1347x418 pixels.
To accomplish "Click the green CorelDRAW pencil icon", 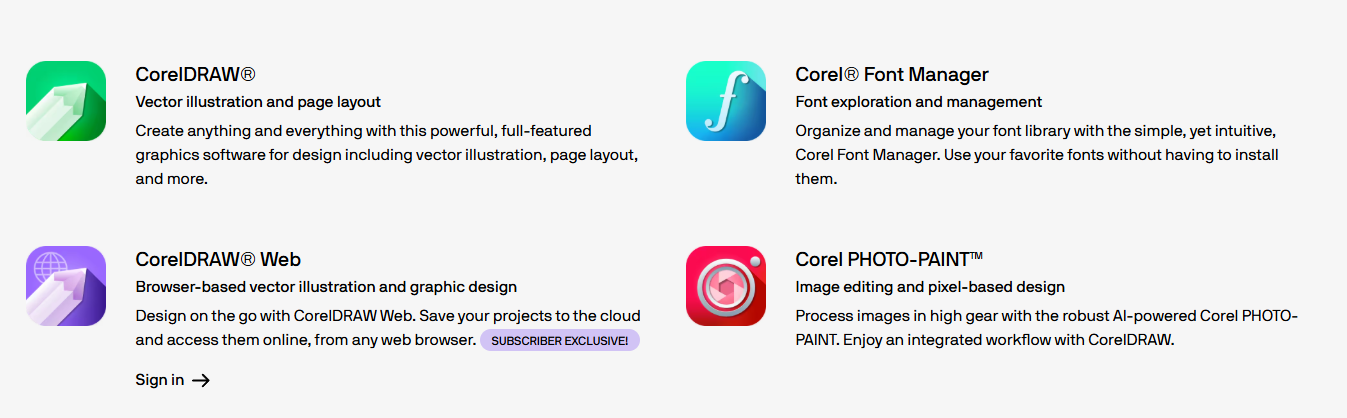I will [x=66, y=101].
